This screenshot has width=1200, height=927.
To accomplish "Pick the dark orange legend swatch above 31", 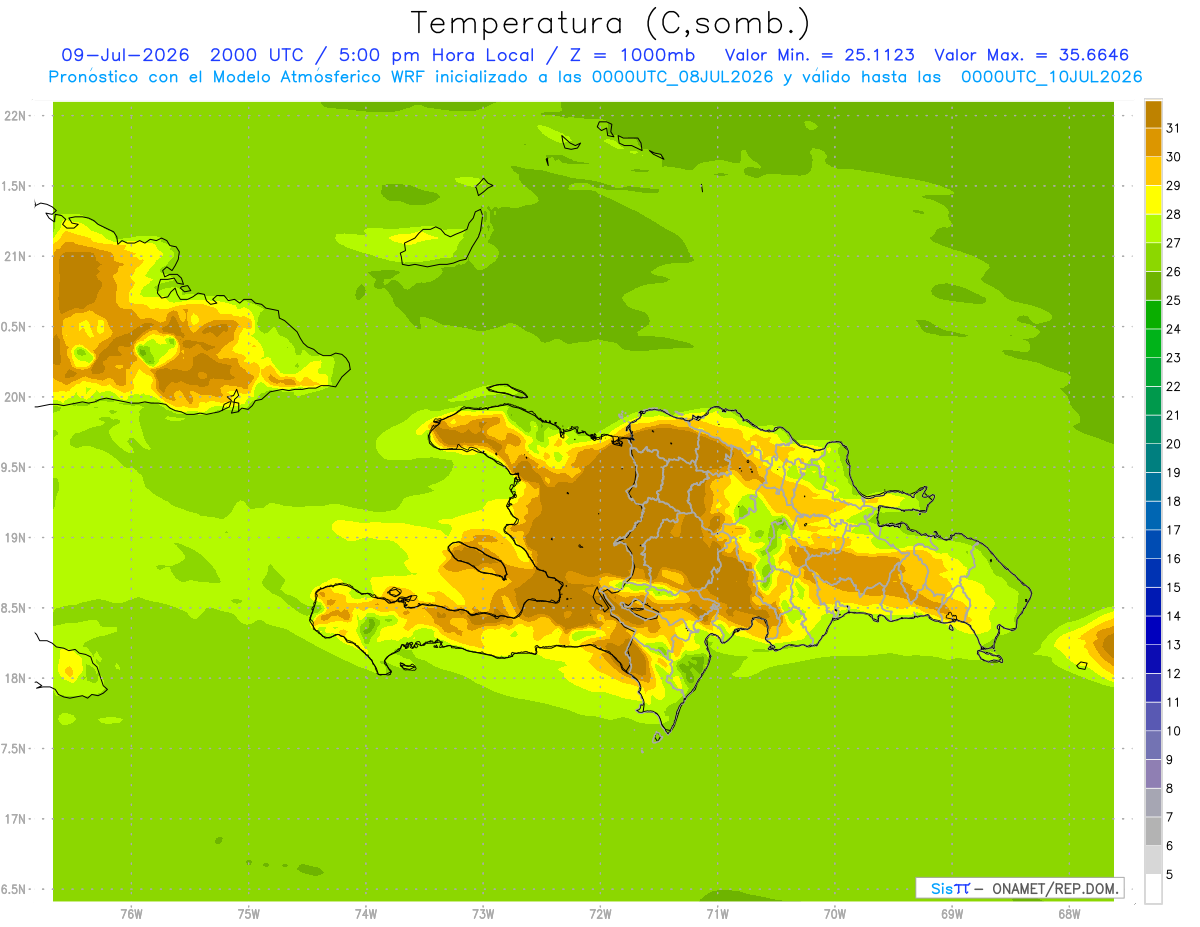I will pos(1153,114).
